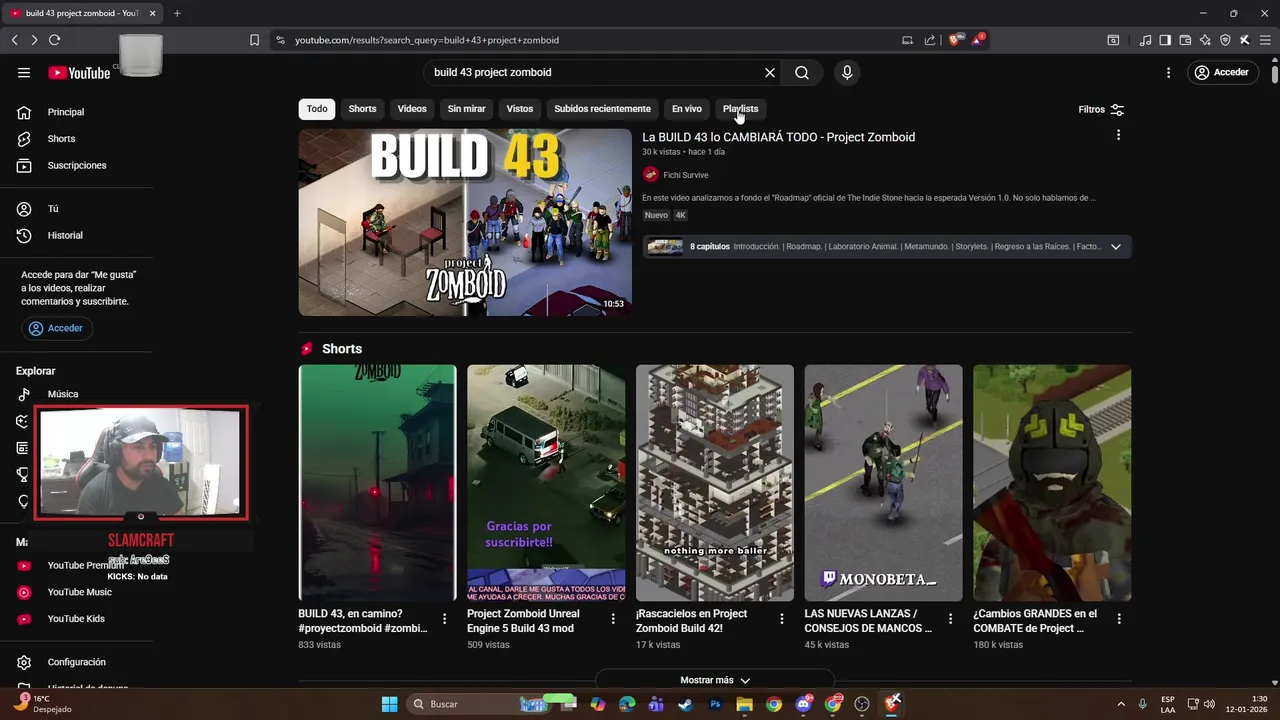Start voice search with the microphone
This screenshot has width=1280, height=720.
tap(847, 72)
